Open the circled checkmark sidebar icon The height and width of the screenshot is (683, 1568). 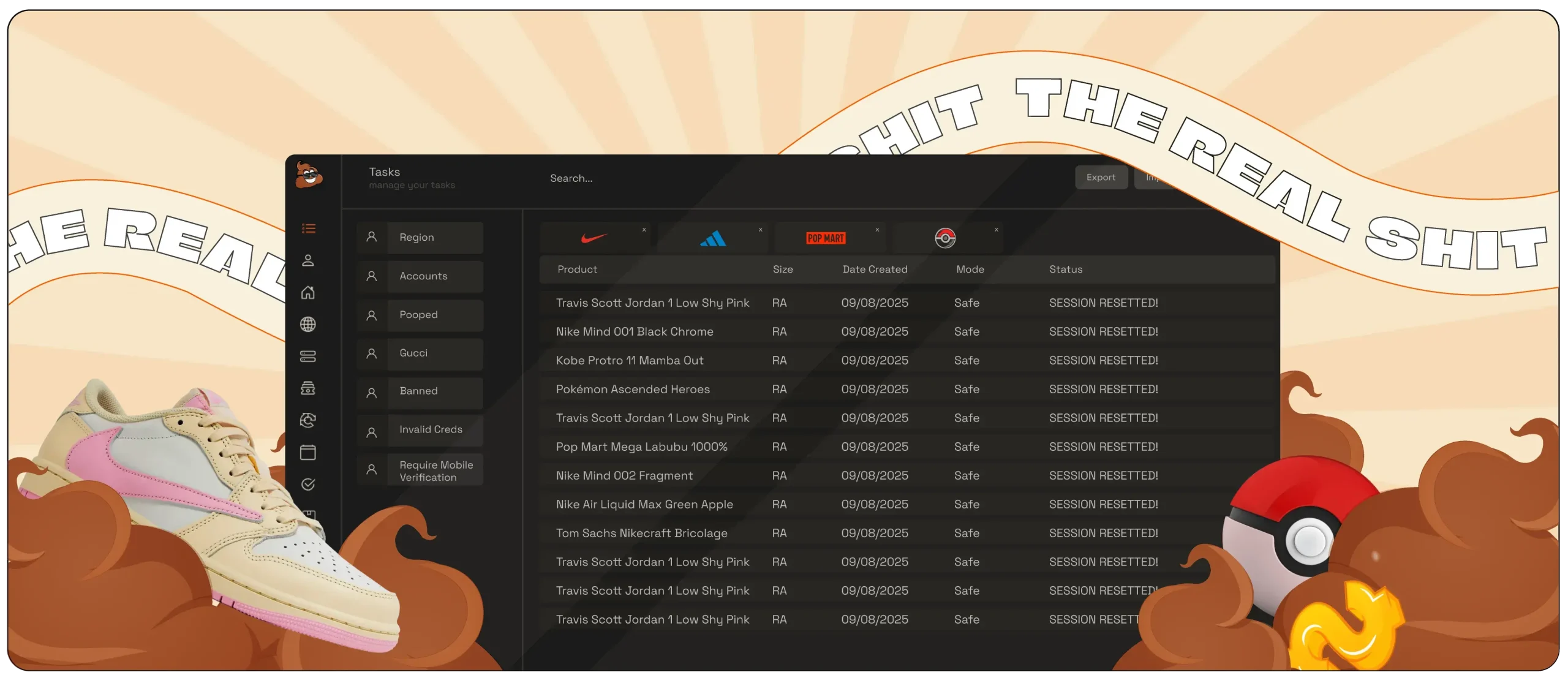[308, 484]
